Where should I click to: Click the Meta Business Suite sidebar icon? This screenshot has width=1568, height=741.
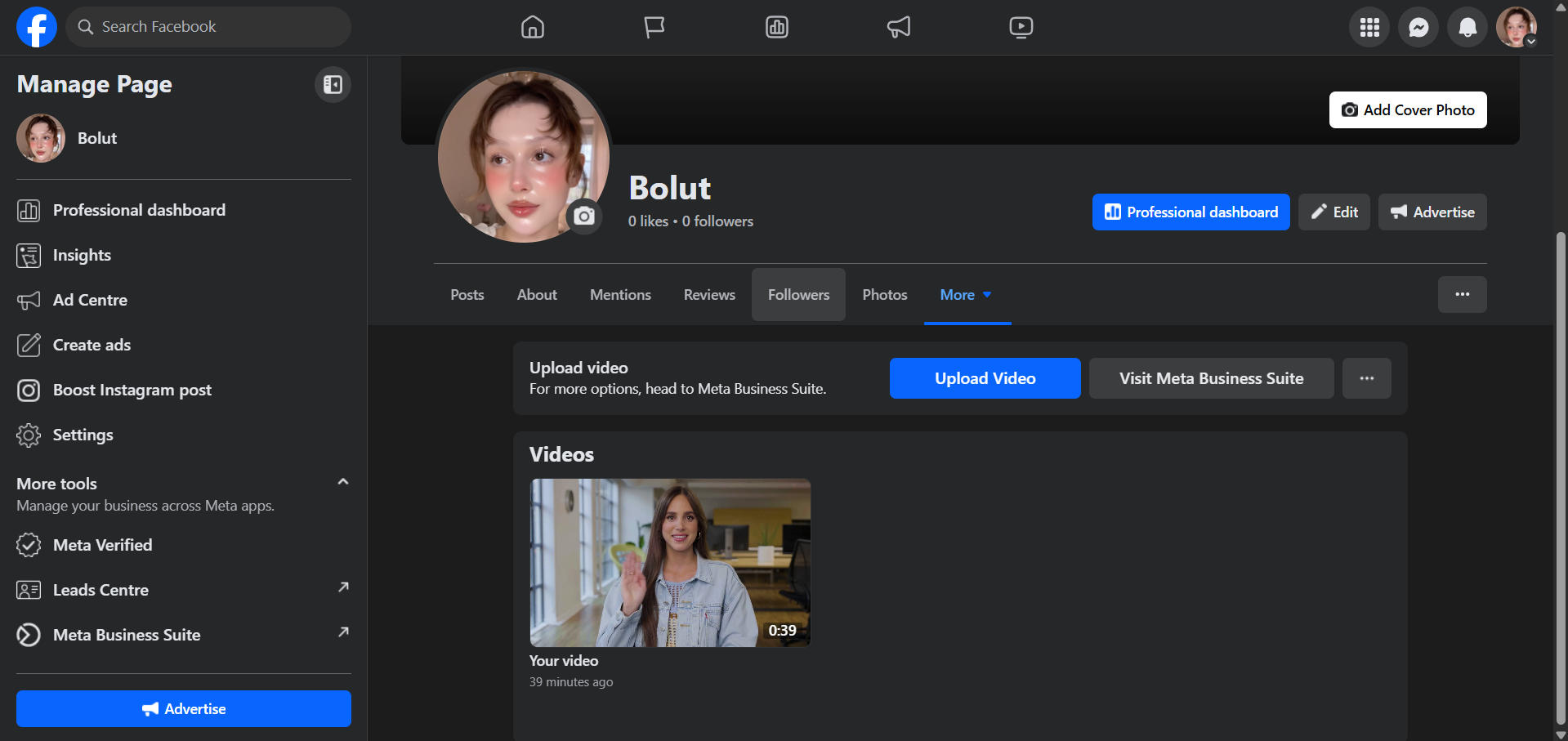click(x=29, y=635)
